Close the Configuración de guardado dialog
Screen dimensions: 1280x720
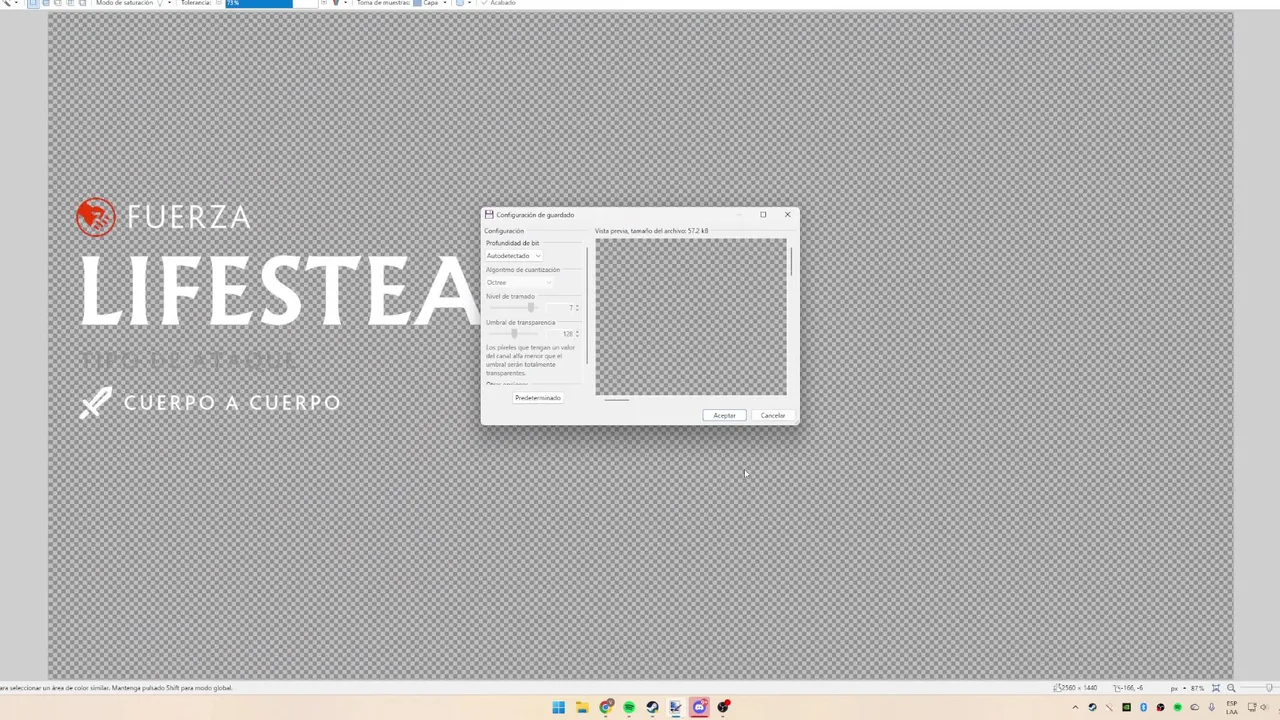point(787,214)
